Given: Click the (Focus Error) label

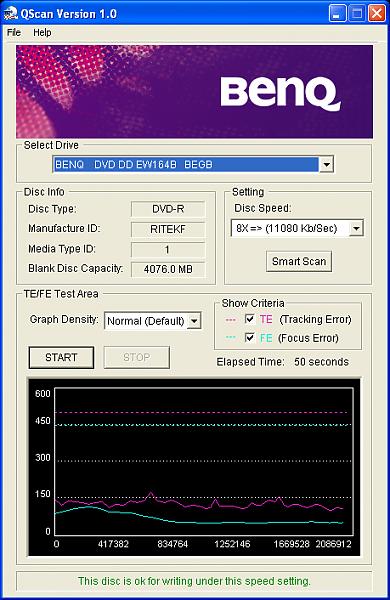Looking at the screenshot, I should pyautogui.click(x=308, y=338).
